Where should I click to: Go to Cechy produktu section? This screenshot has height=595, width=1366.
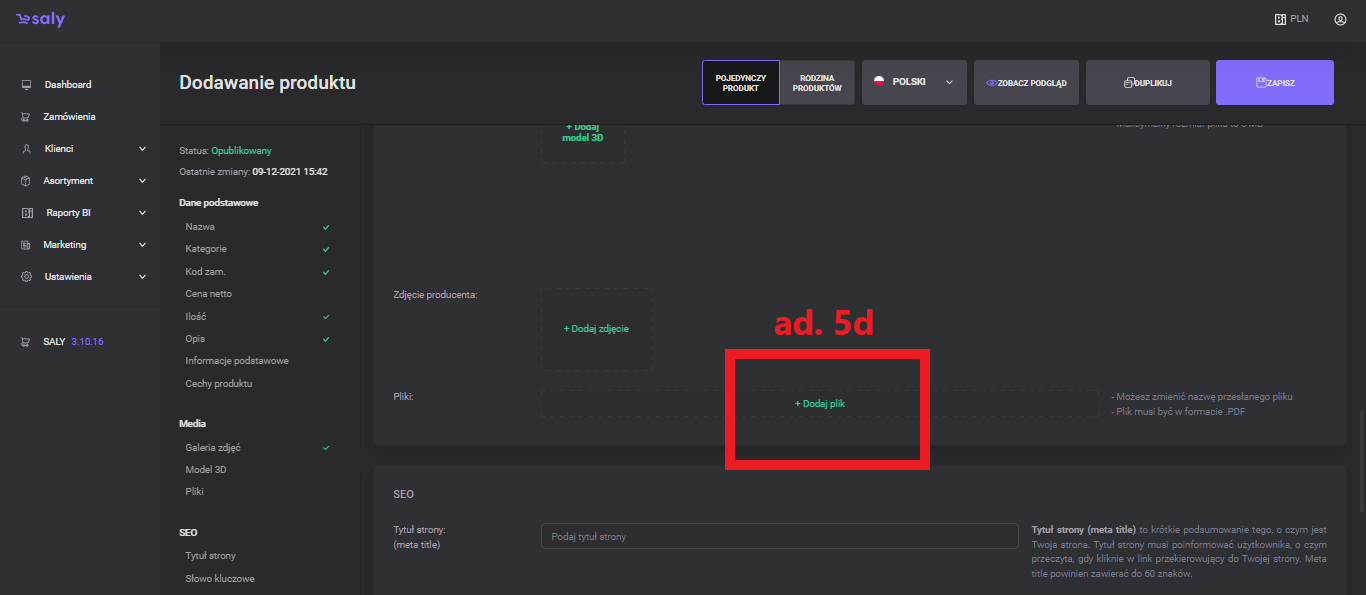[x=219, y=384]
